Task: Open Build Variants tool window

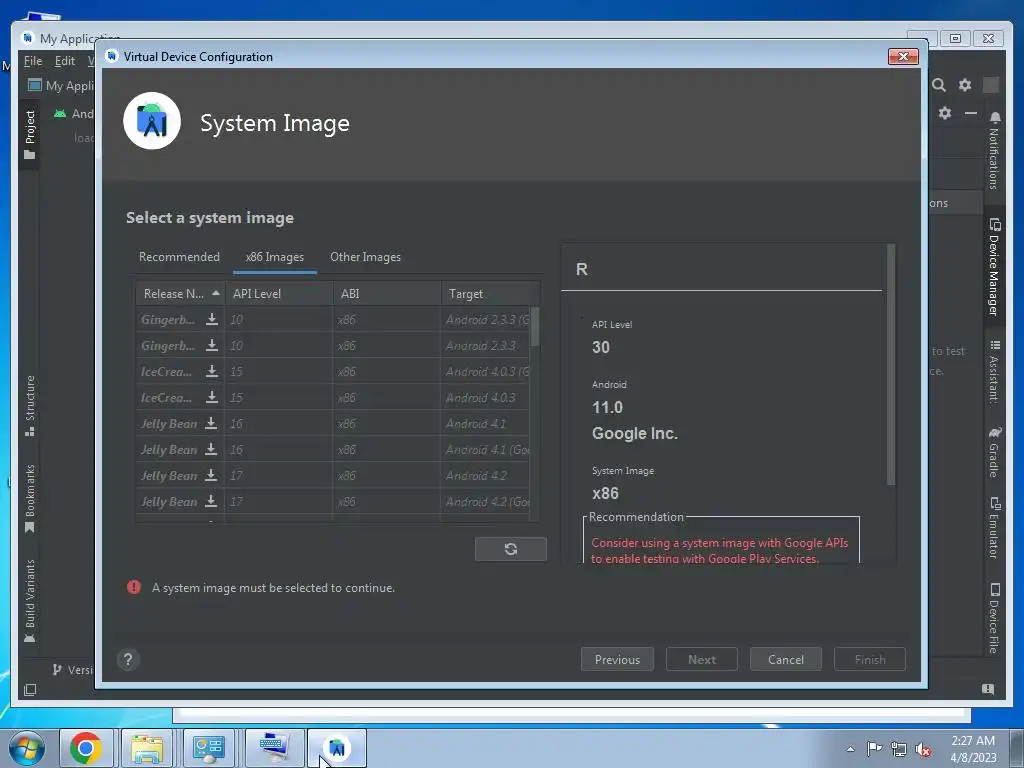Action: pyautogui.click(x=29, y=601)
